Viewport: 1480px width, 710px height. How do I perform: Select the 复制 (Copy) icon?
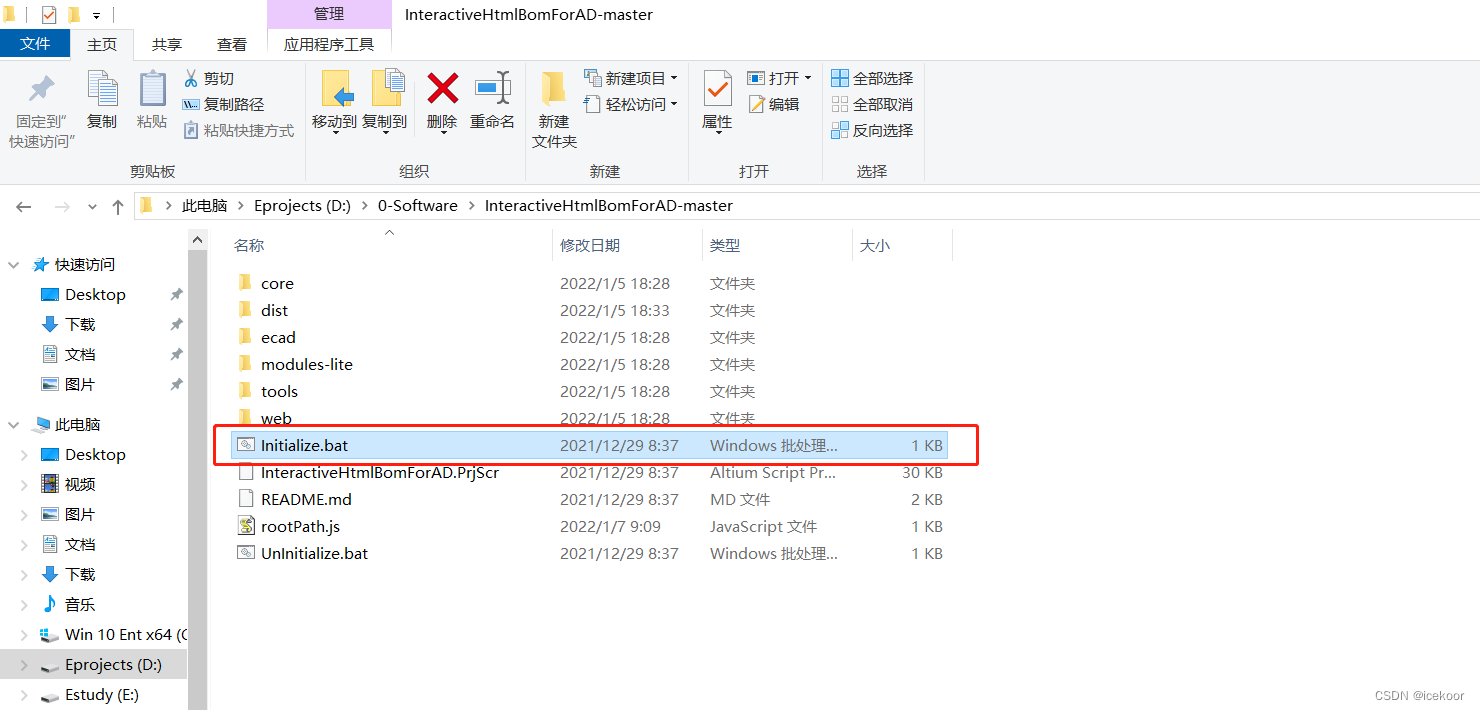coord(101,100)
